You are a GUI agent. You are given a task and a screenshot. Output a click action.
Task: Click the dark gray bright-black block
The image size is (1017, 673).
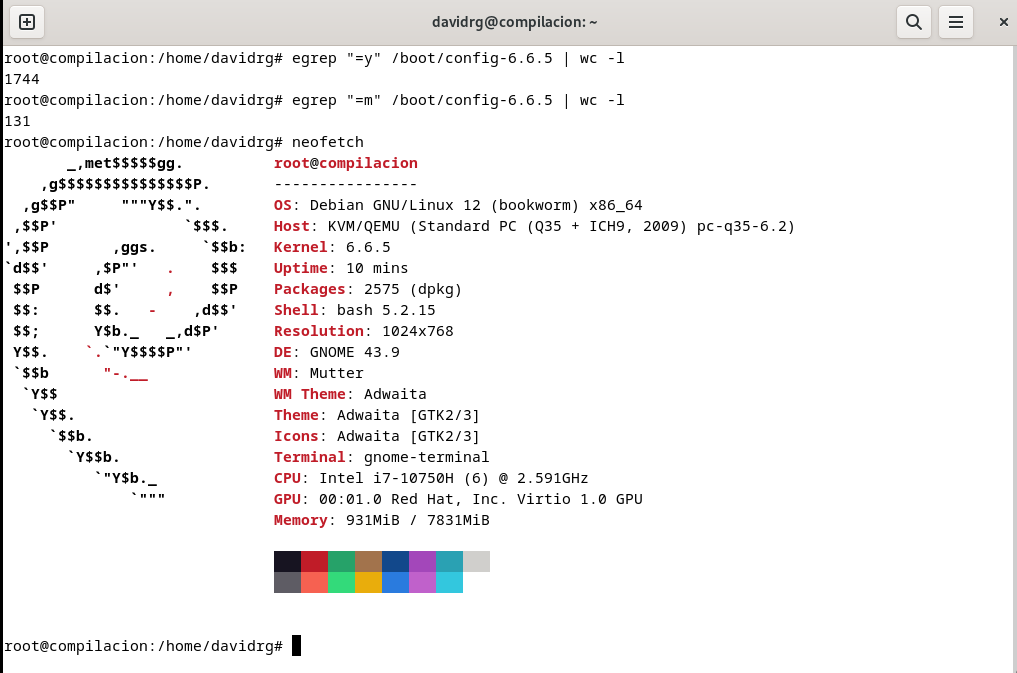coord(287,582)
